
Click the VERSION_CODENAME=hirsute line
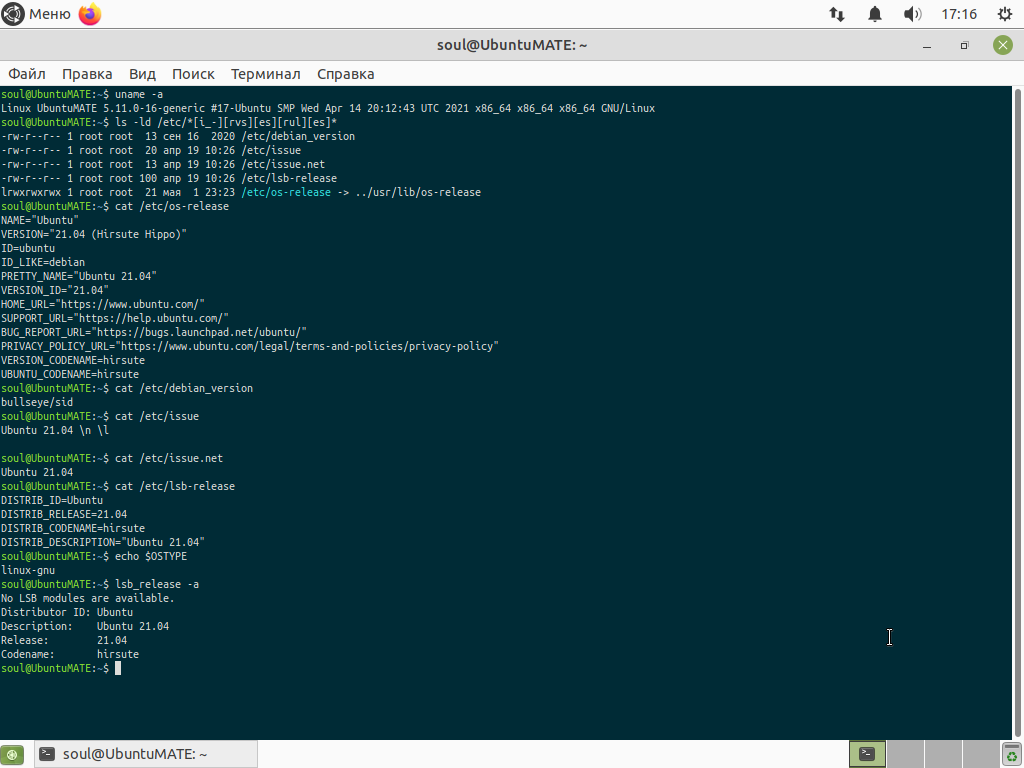pos(72,360)
